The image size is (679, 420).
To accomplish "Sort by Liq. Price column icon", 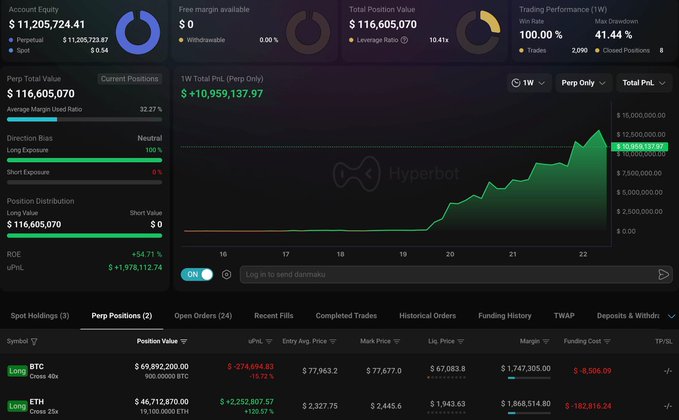I will click(x=460, y=342).
